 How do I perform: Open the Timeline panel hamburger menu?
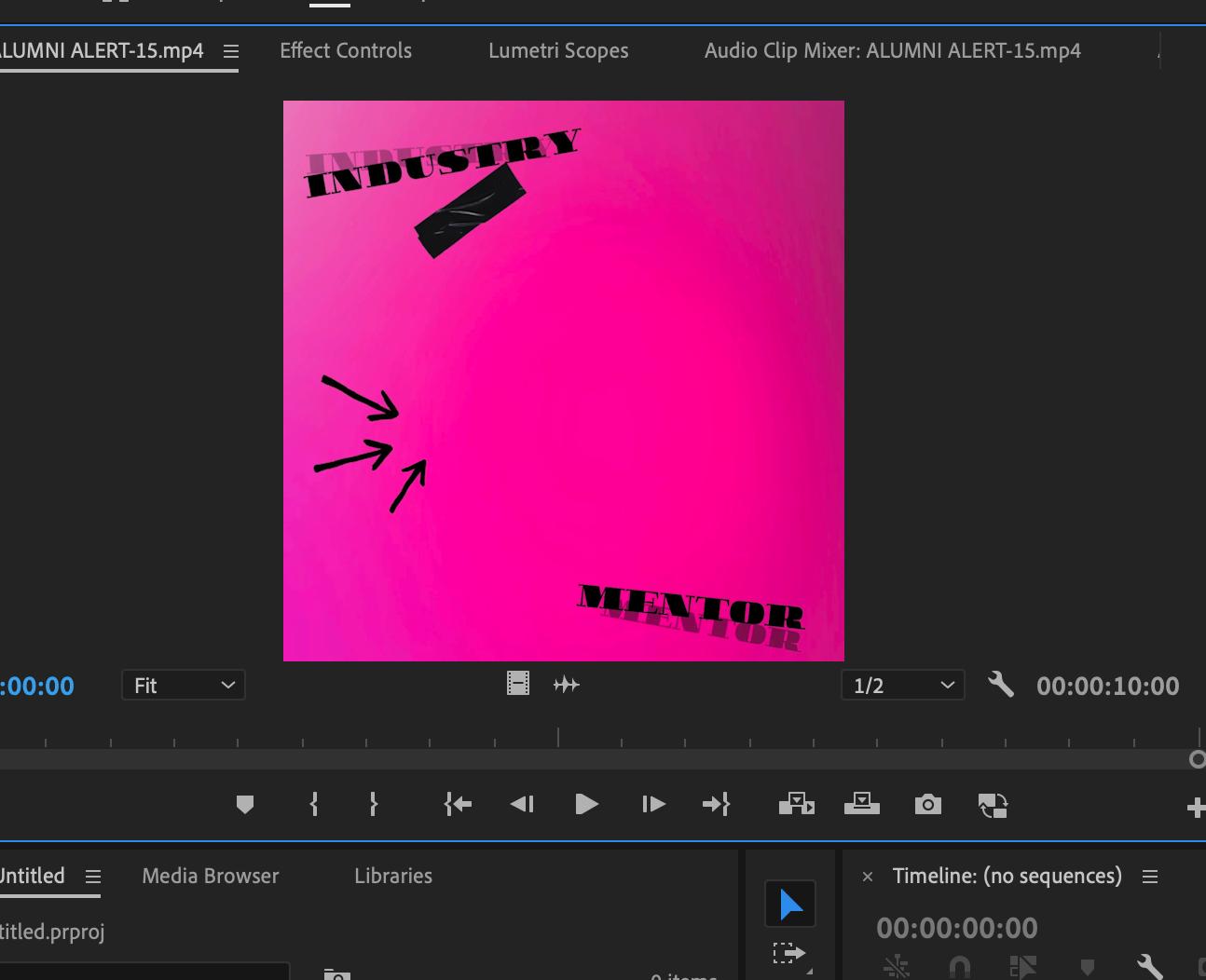1150,877
